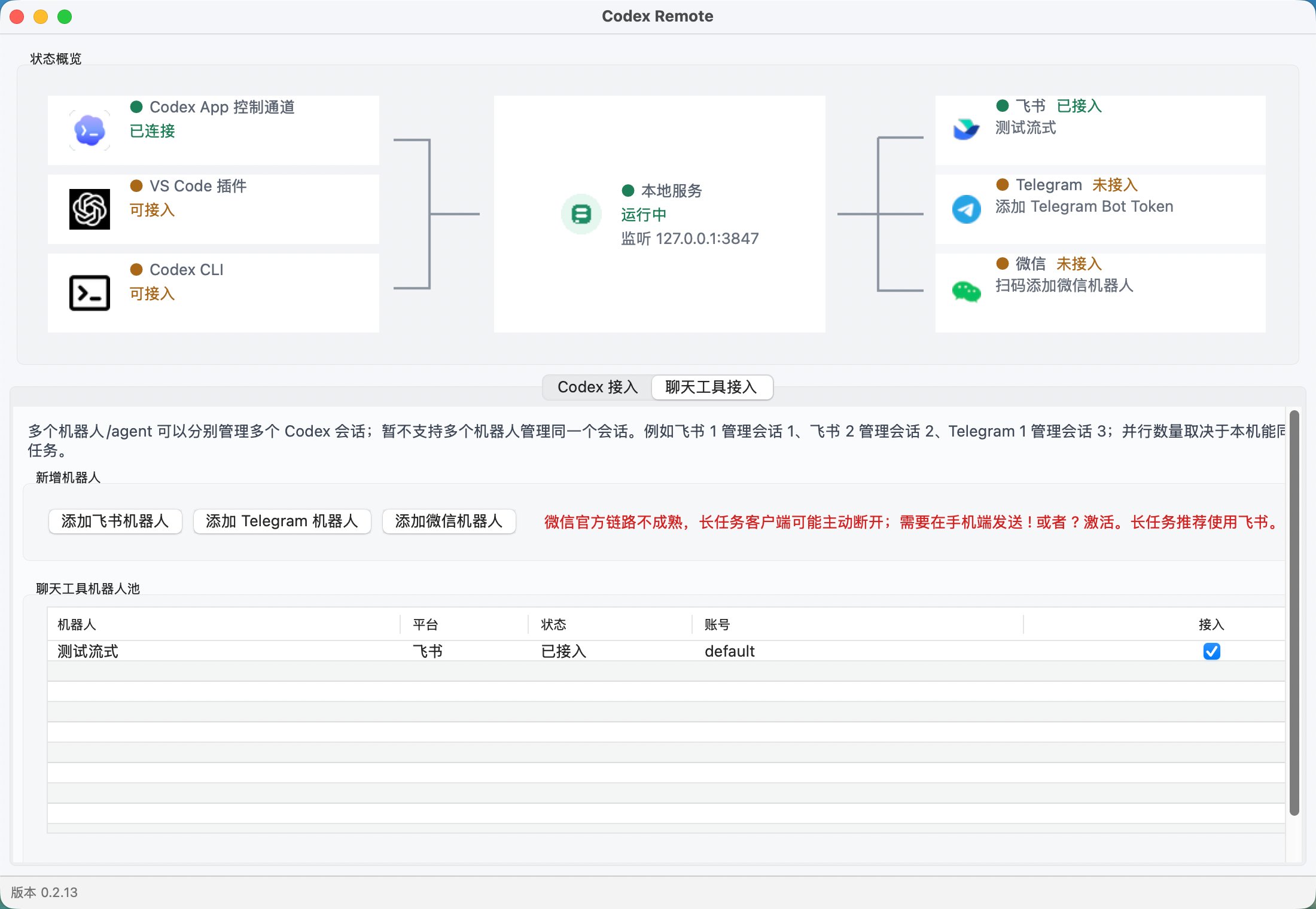Screen dimensions: 1316x909
Task: Click the 运行中 status text
Action: (644, 215)
